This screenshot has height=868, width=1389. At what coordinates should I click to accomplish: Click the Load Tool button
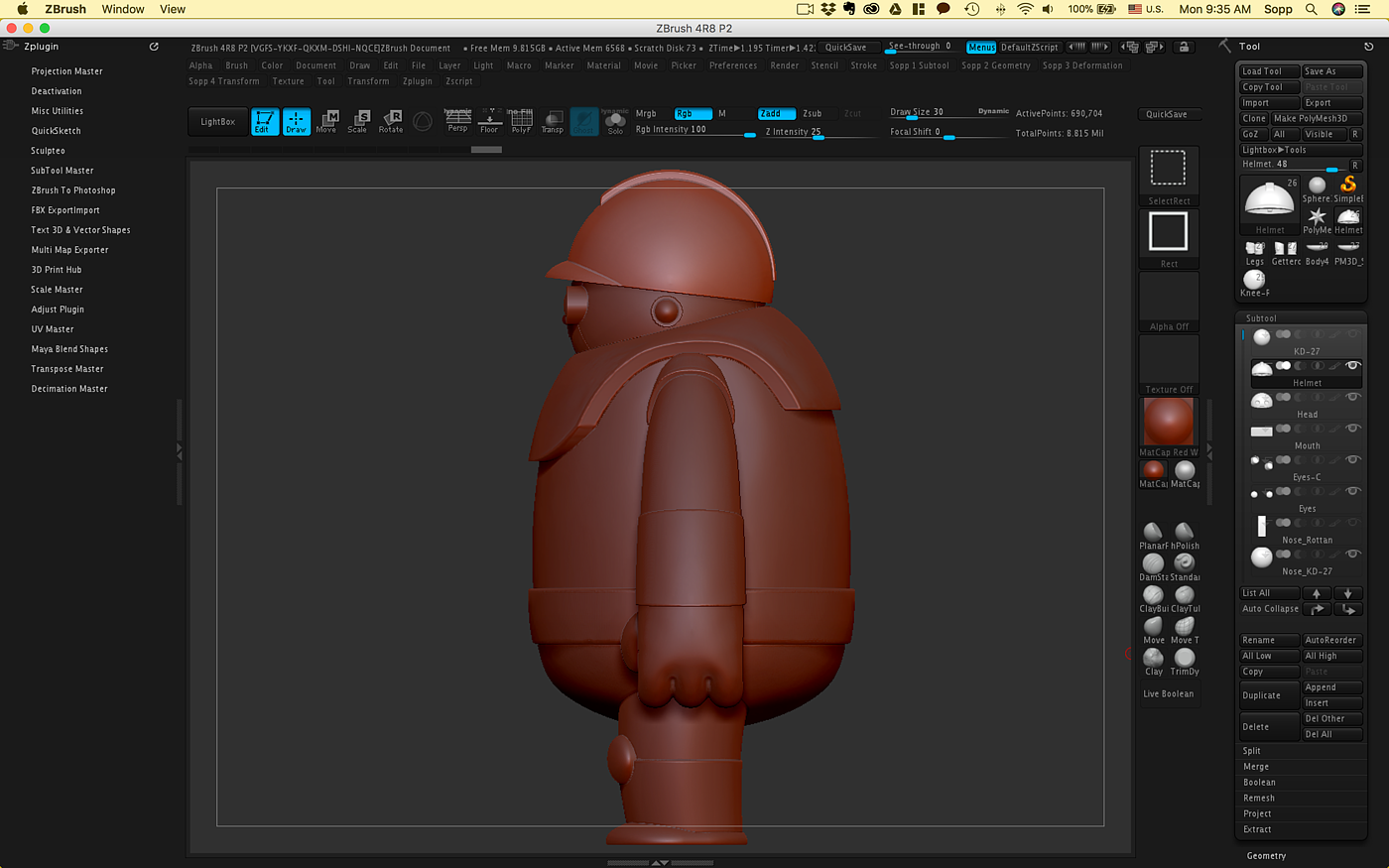coord(1268,71)
